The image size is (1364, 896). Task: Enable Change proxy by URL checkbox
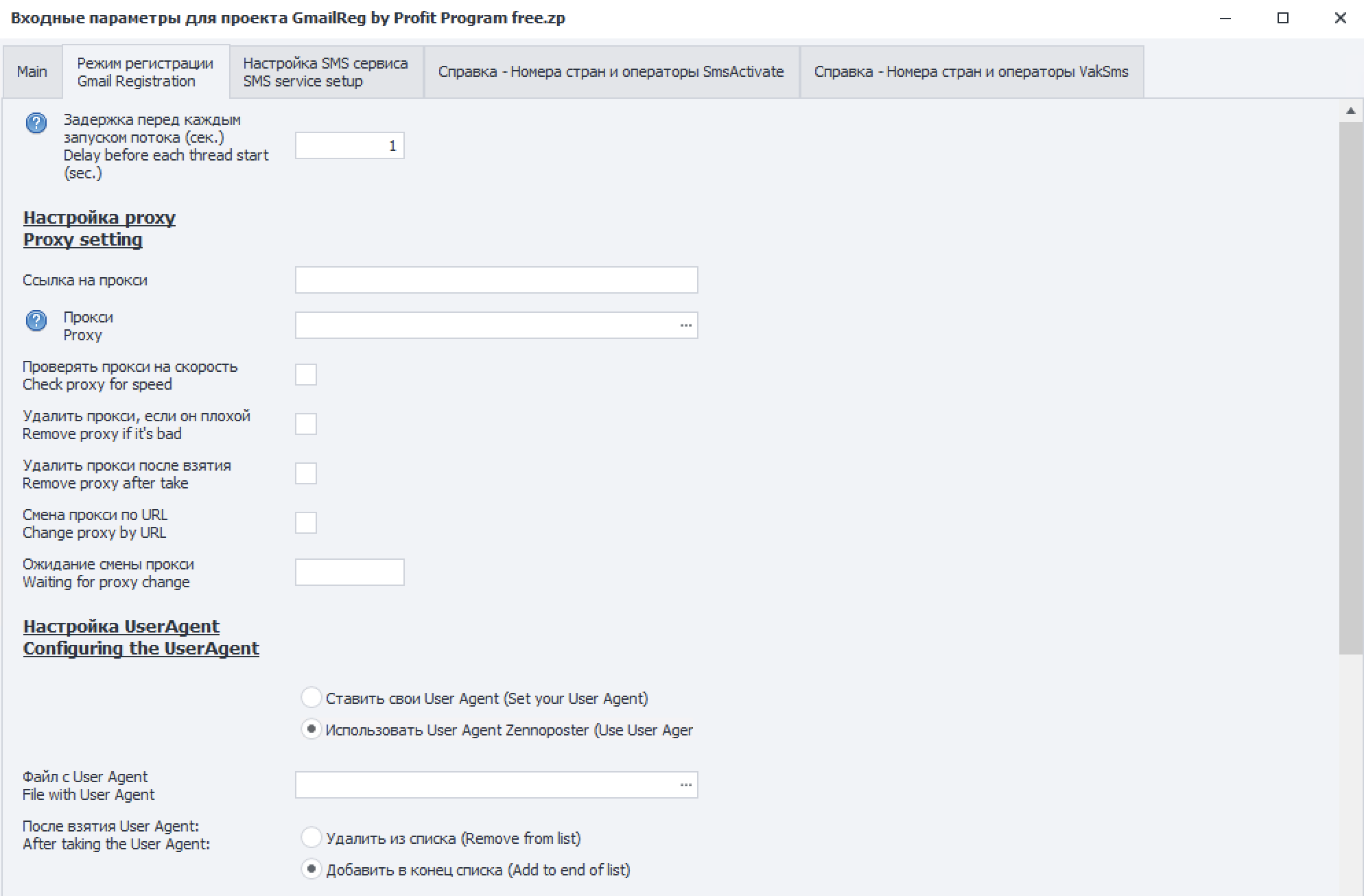click(306, 523)
